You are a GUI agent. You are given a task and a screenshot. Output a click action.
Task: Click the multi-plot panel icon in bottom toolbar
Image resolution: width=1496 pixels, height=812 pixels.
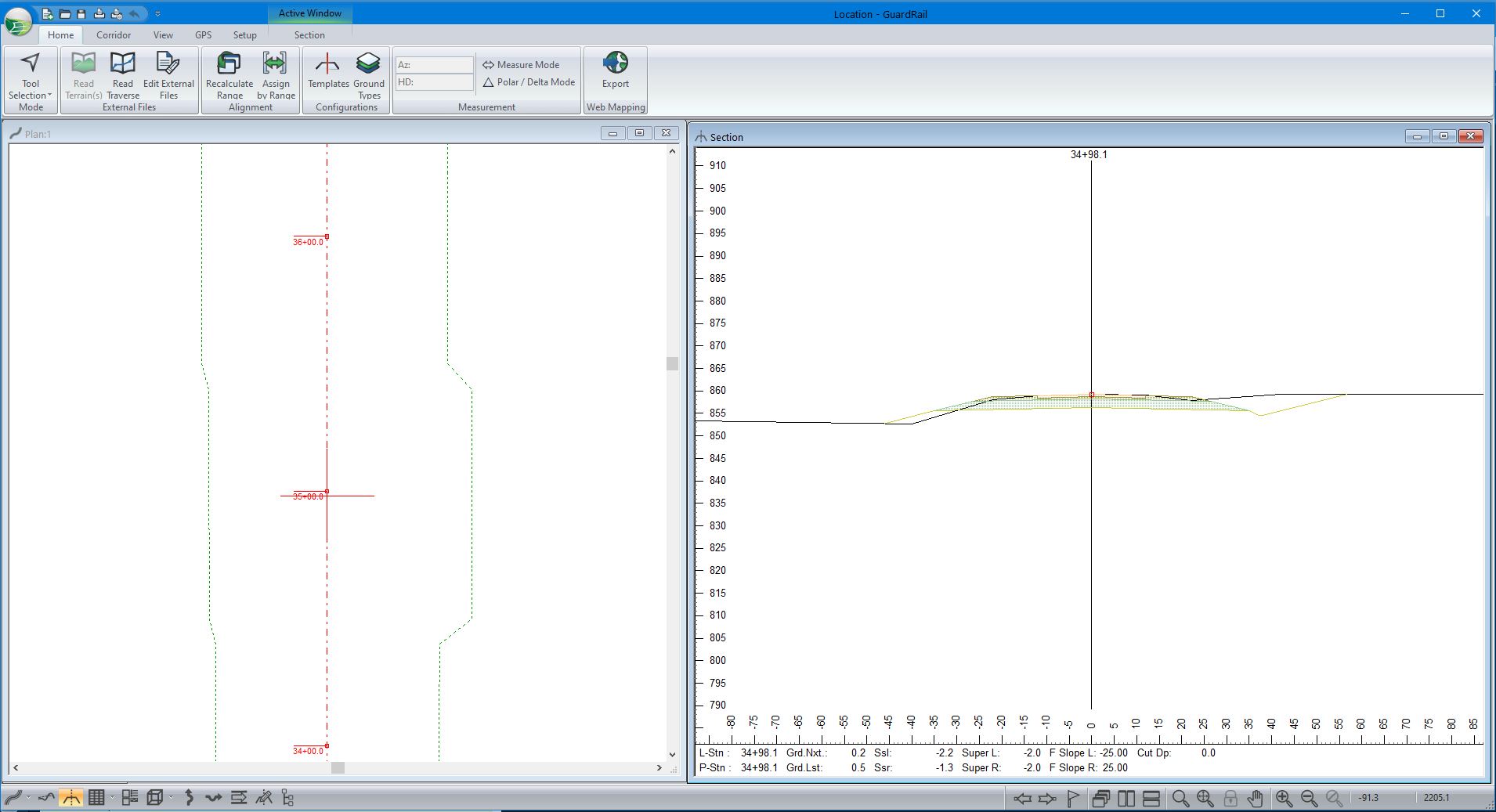pos(130,798)
